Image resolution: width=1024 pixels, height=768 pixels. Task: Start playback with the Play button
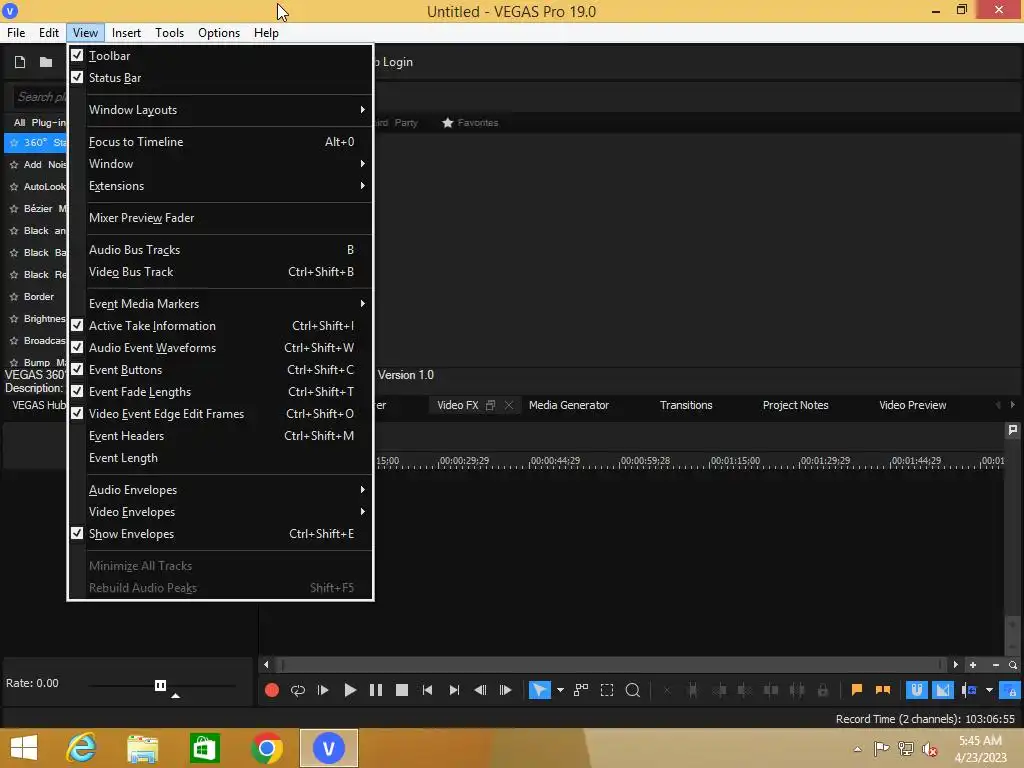tap(350, 690)
